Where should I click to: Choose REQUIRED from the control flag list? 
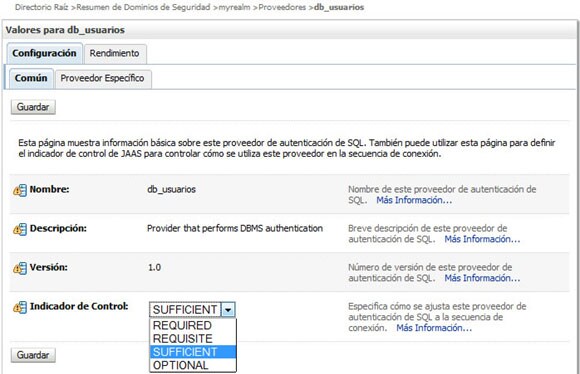193,325
